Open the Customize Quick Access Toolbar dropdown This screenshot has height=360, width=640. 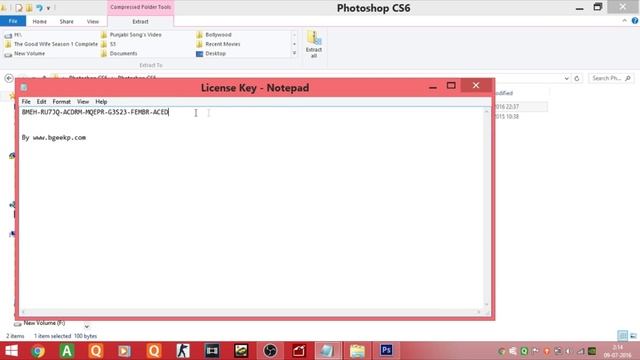[48, 8]
